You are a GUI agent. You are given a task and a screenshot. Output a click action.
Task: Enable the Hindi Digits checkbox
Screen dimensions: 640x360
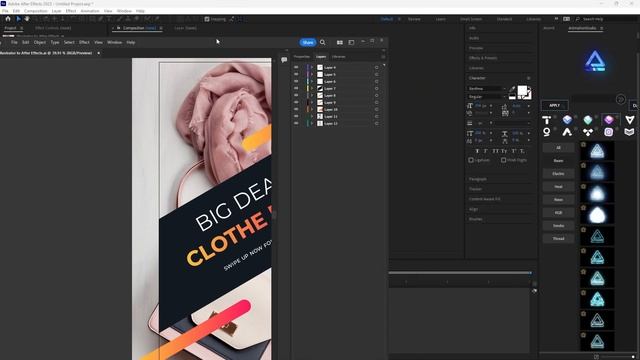click(504, 160)
